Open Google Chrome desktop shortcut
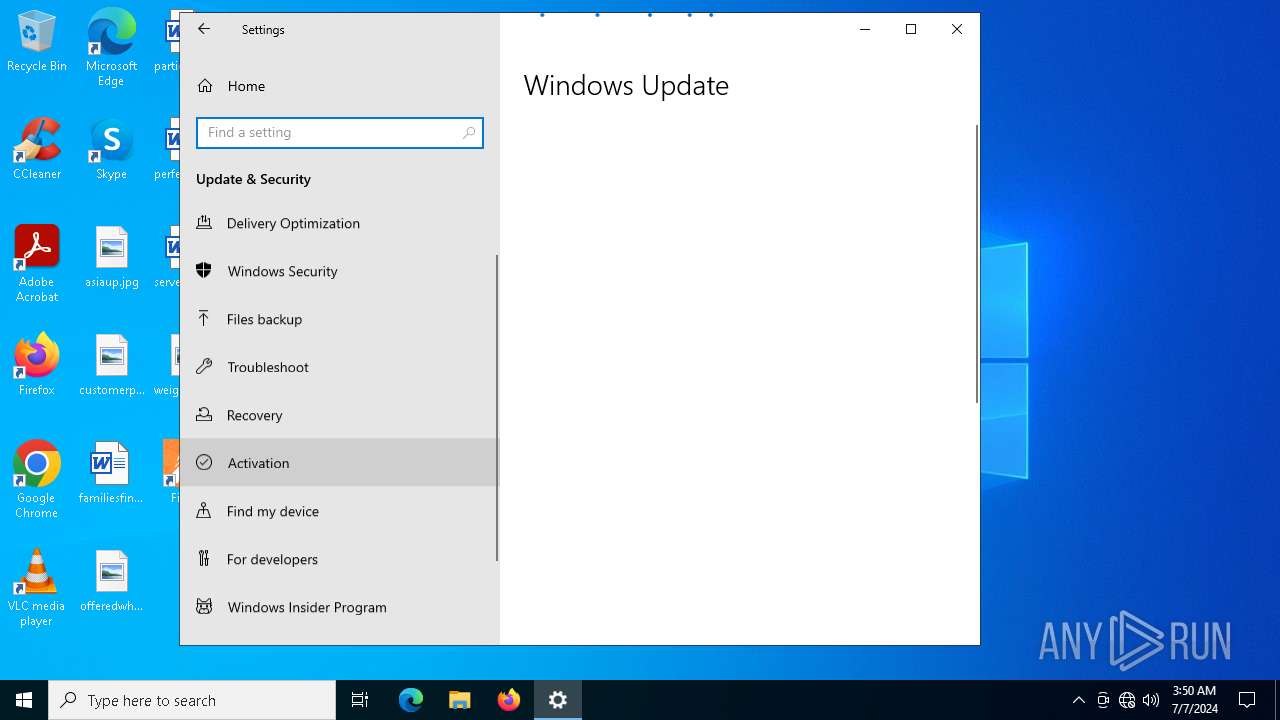This screenshot has height=720, width=1280. click(37, 479)
